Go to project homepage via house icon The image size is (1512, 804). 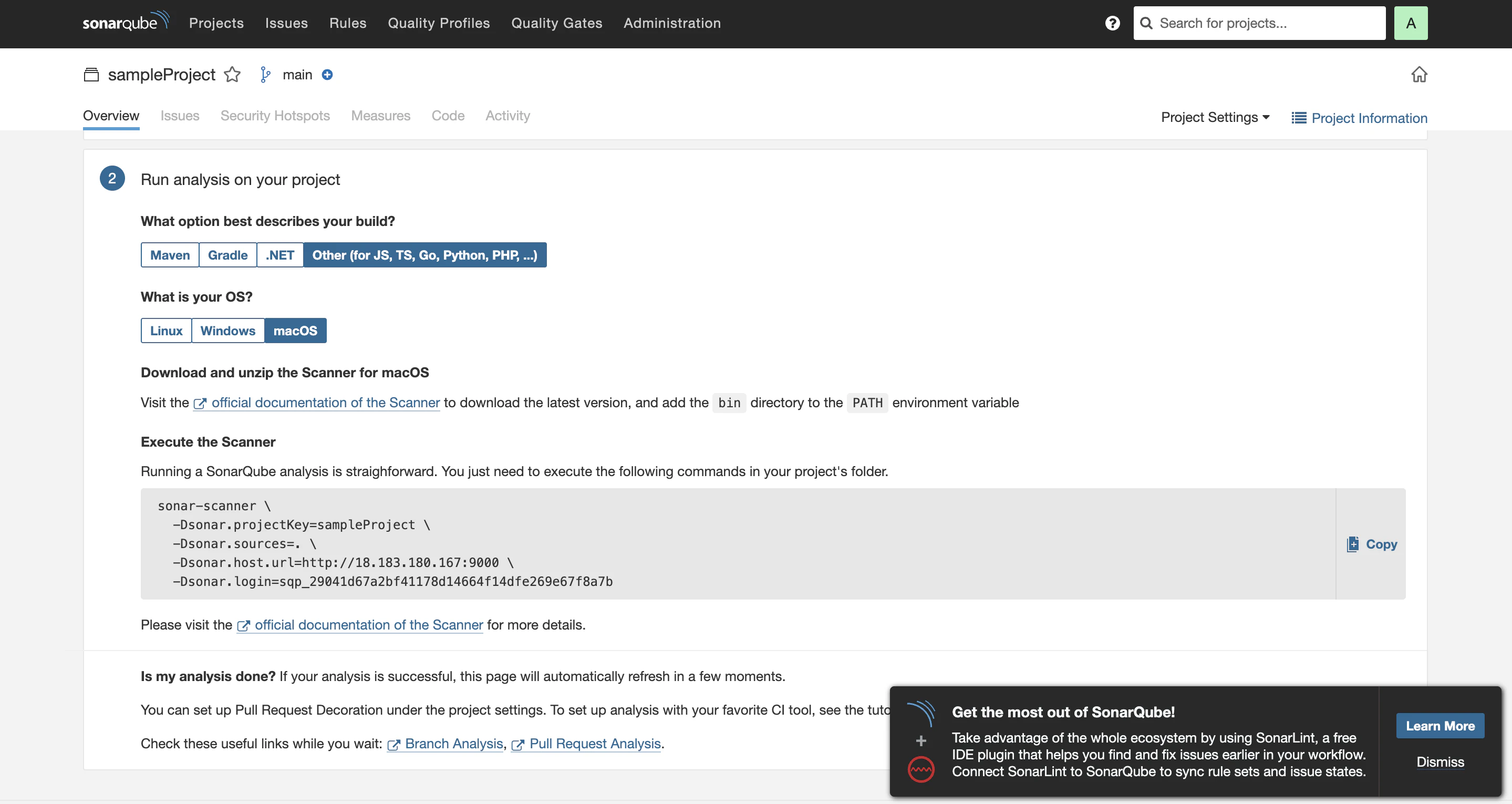1418,75
